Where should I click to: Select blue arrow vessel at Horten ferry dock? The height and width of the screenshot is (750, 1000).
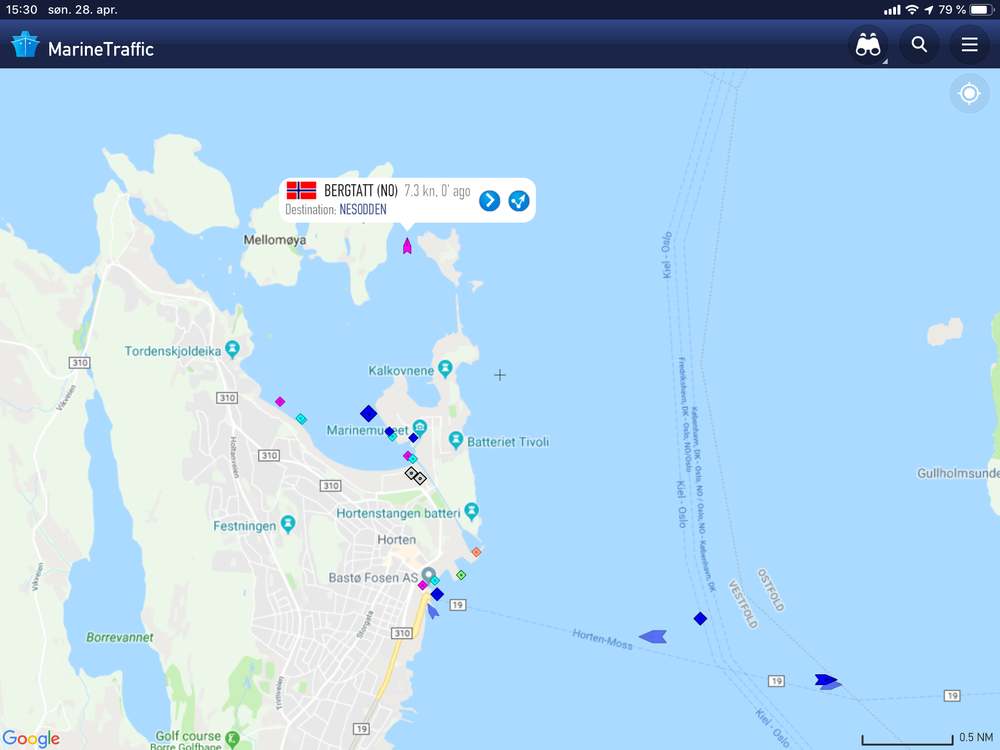click(432, 611)
